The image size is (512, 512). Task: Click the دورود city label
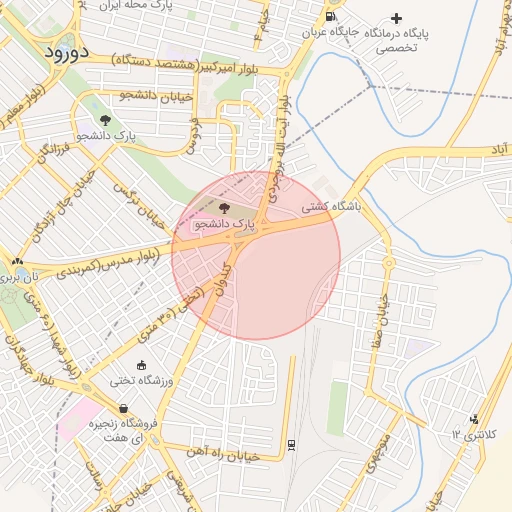point(67,53)
